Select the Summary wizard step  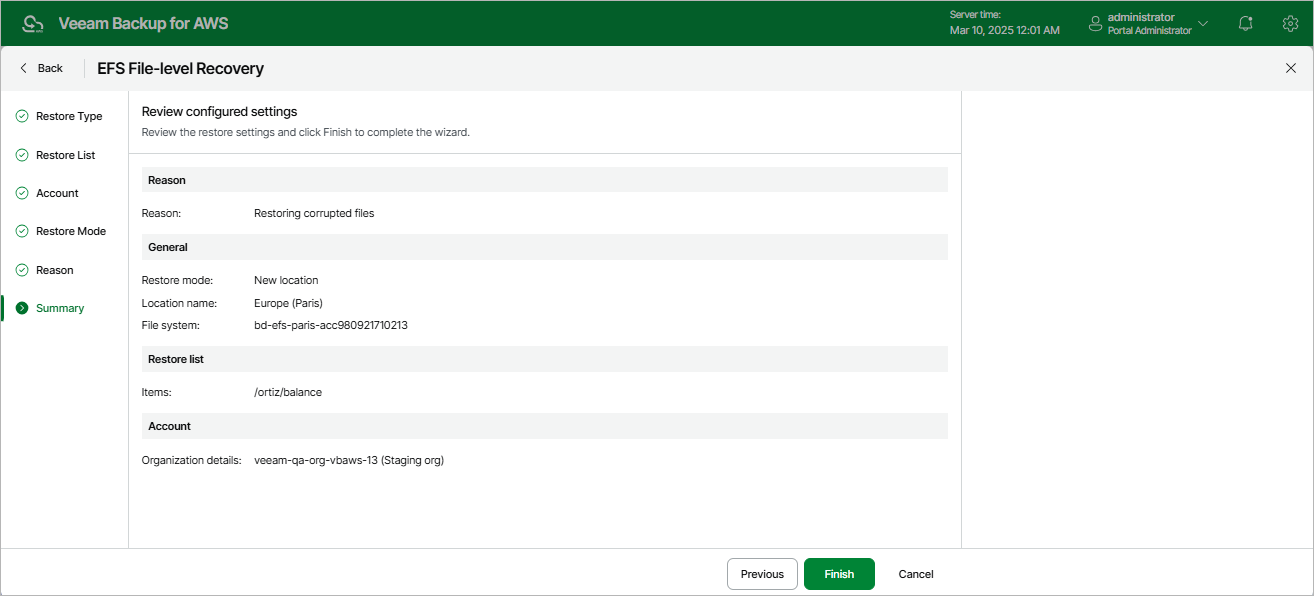60,308
